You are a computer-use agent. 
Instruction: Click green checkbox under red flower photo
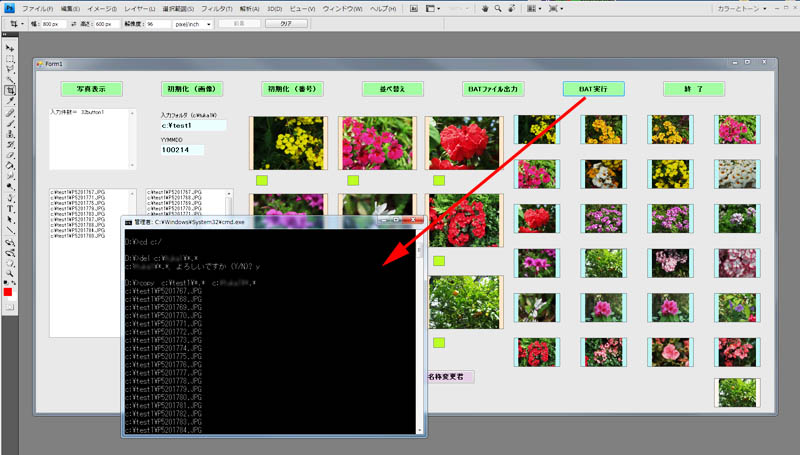tap(438, 180)
